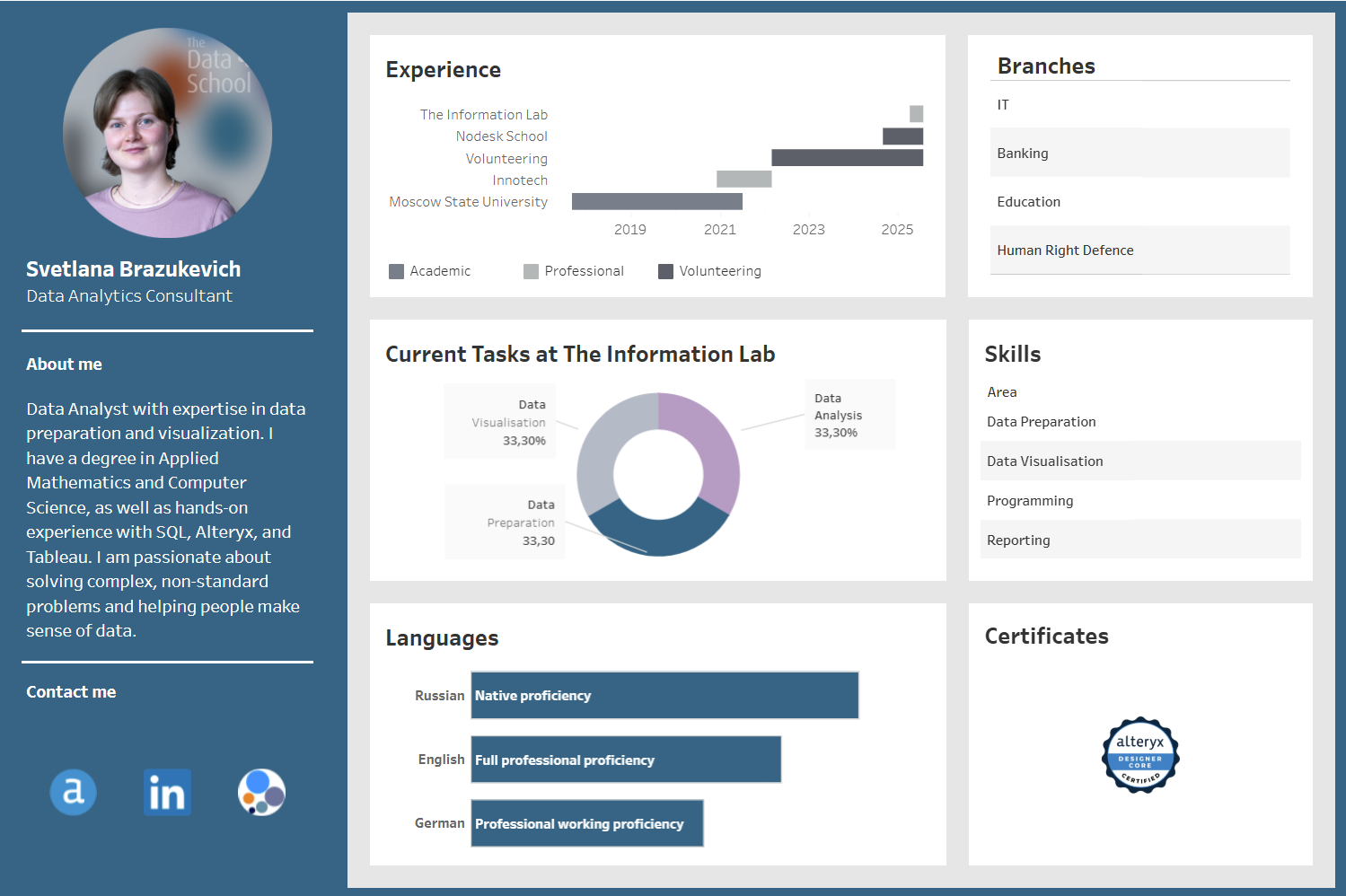Click the Moscow State University timeline bar
Screen dimensions: 1346x896
coord(657,202)
